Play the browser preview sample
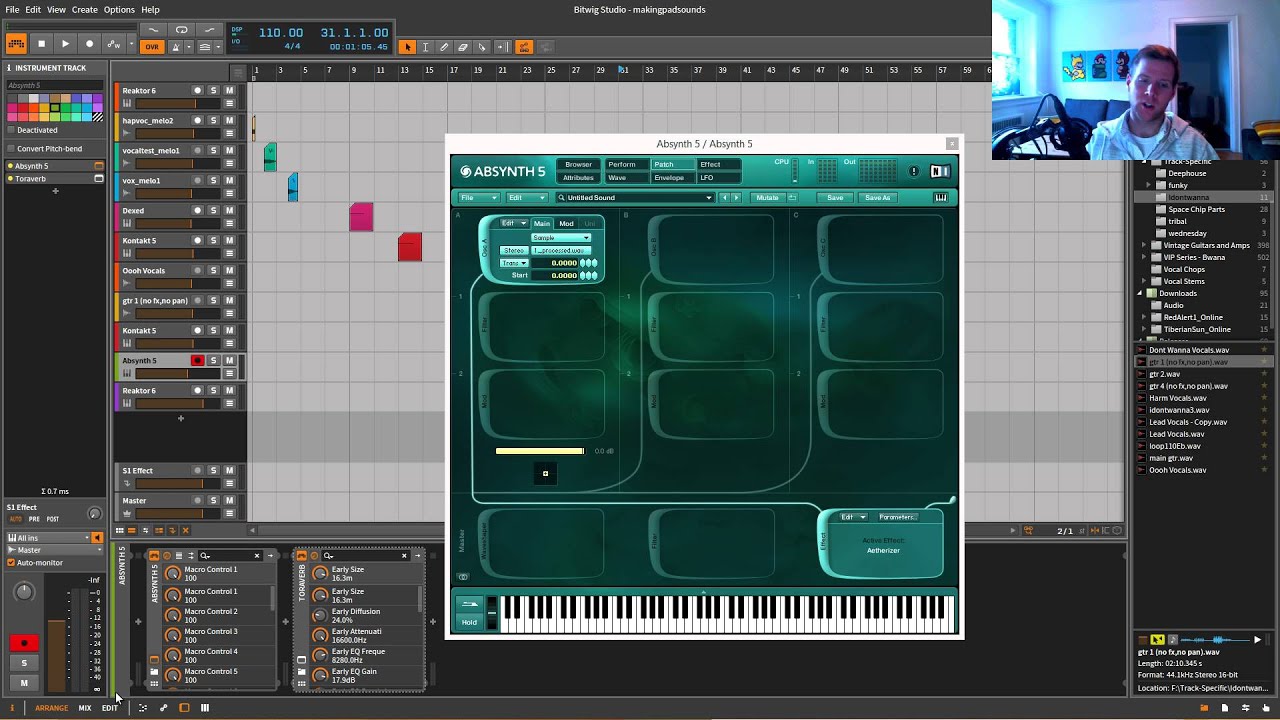 (x=1257, y=639)
